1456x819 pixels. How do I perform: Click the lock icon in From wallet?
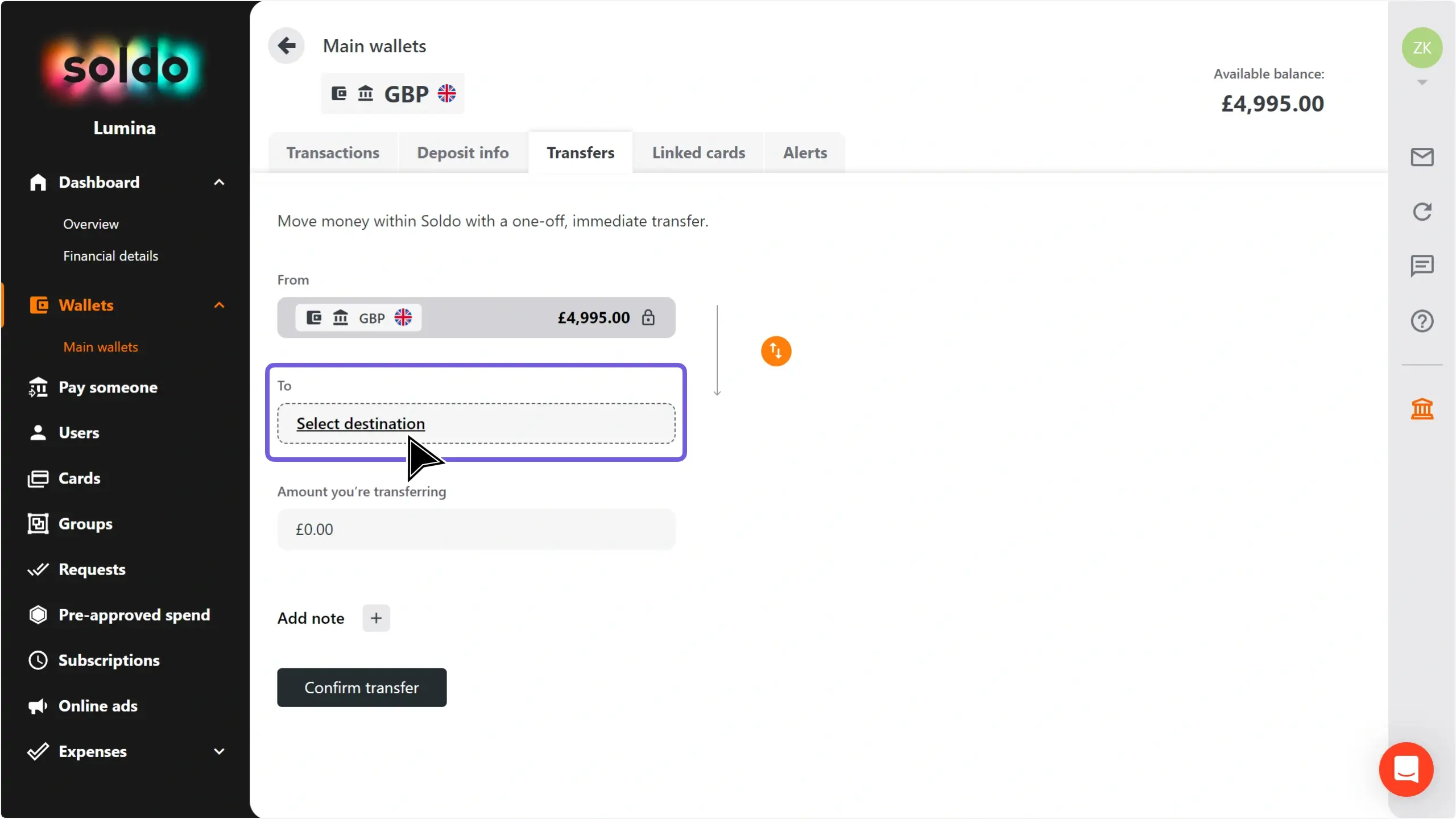[x=648, y=317]
